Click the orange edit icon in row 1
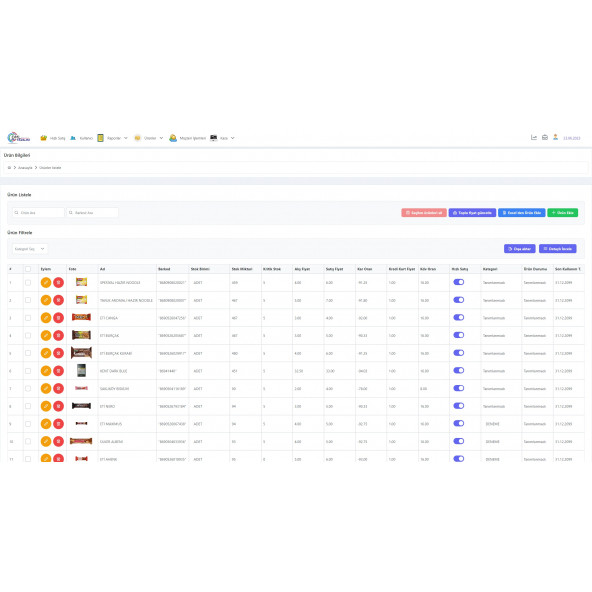 (46, 282)
